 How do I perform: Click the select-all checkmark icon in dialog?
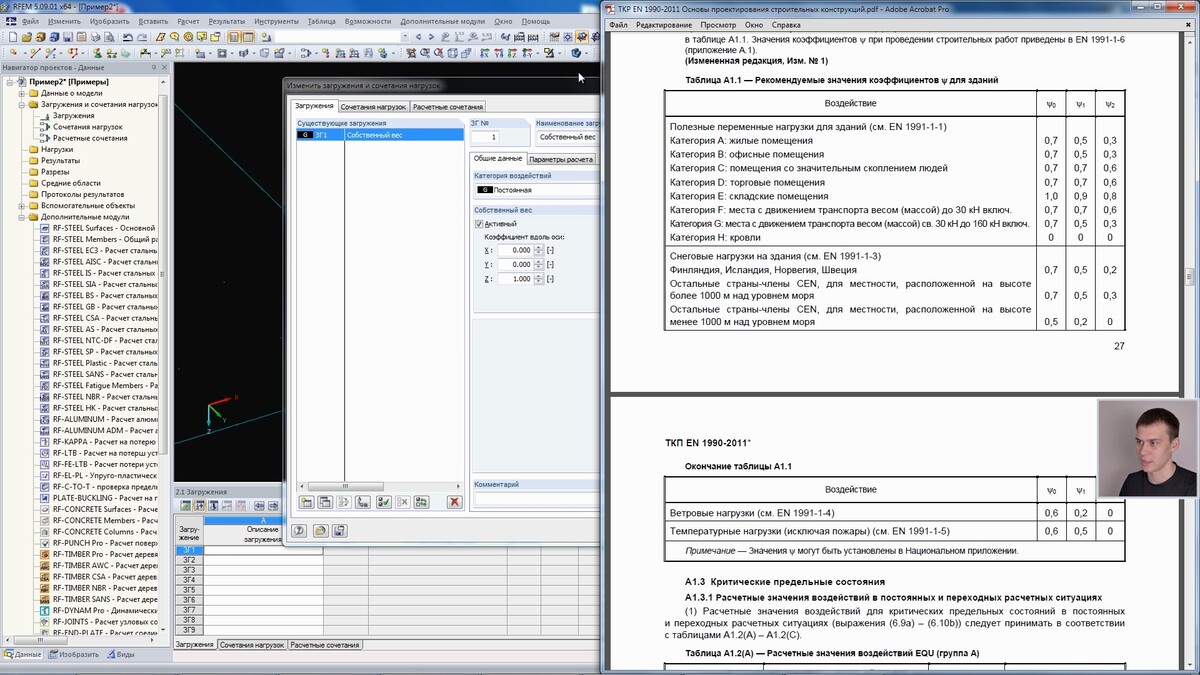point(384,502)
